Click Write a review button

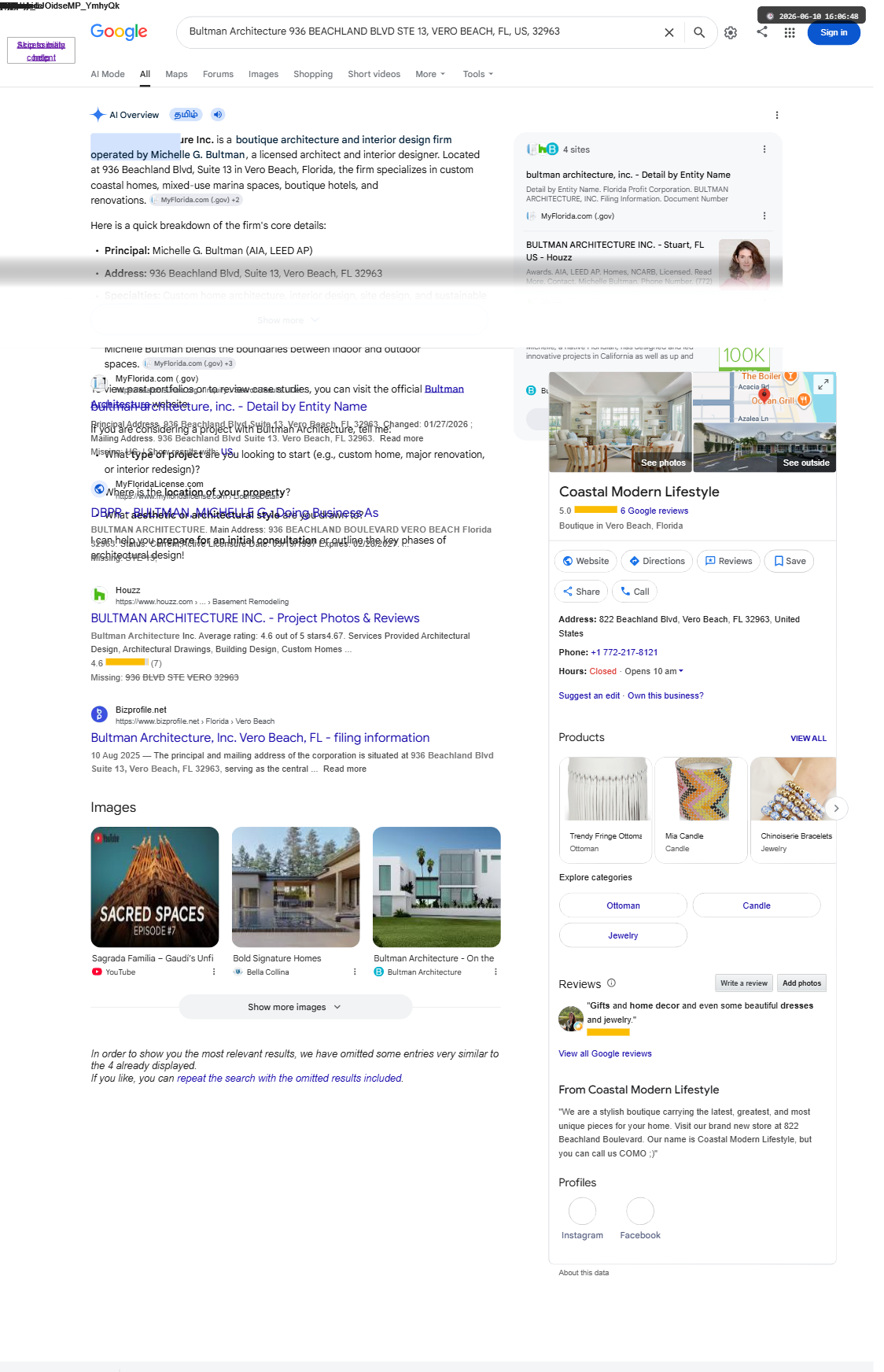[743, 983]
